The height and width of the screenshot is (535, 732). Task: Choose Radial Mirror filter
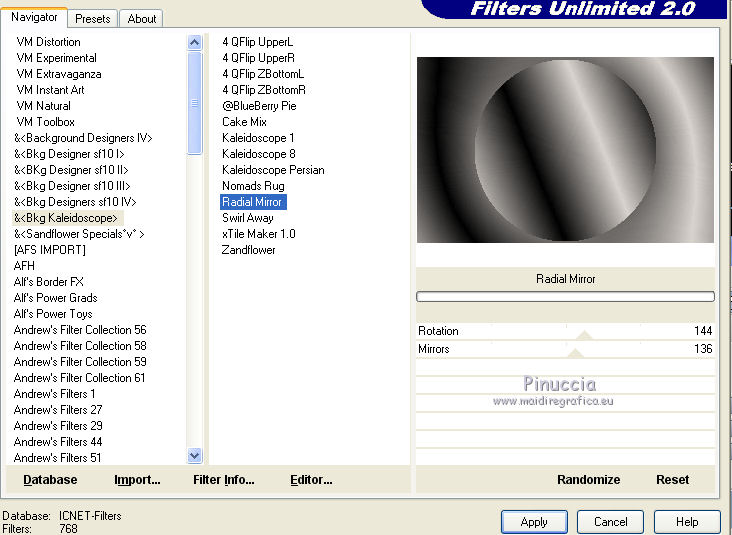pos(253,202)
